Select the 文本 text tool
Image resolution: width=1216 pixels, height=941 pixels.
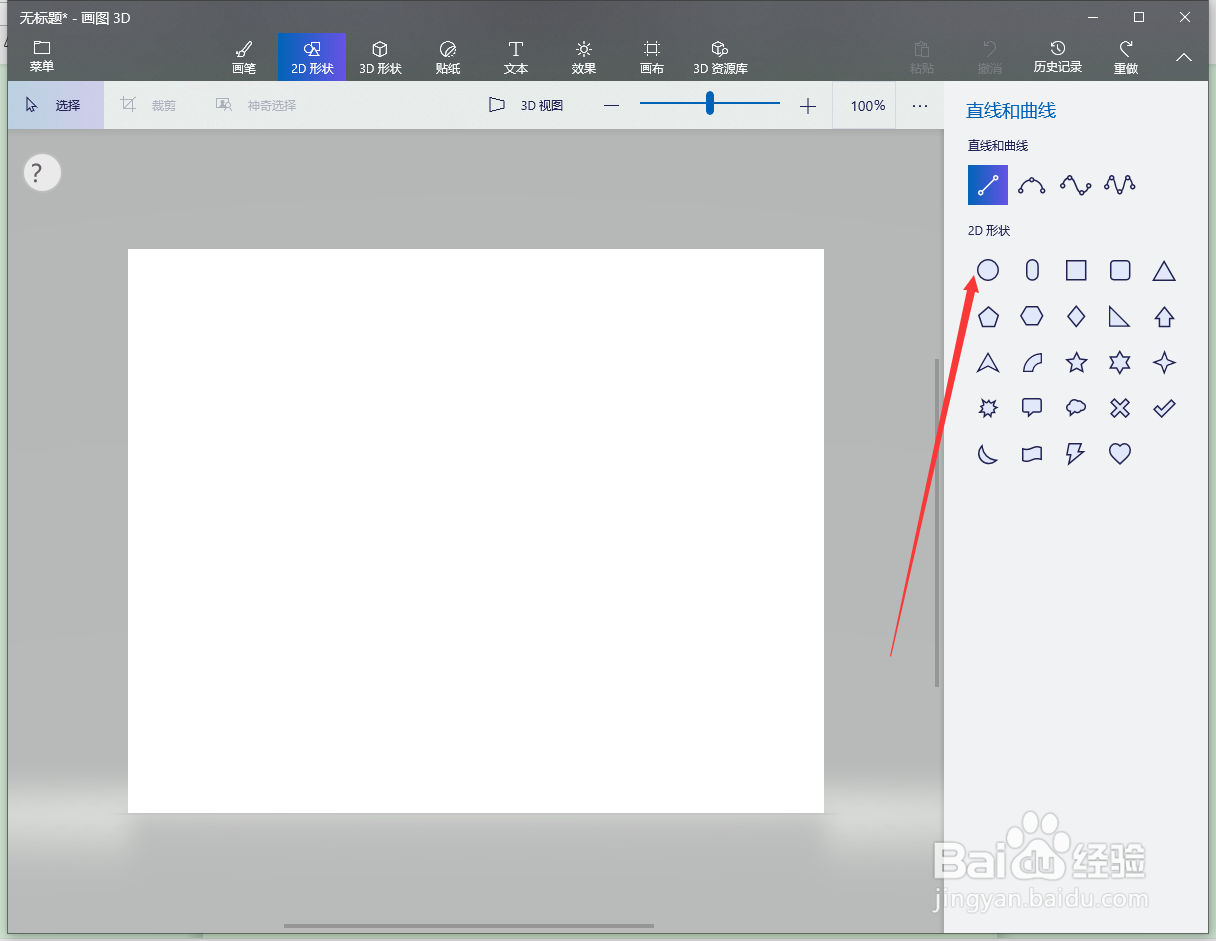(x=516, y=57)
